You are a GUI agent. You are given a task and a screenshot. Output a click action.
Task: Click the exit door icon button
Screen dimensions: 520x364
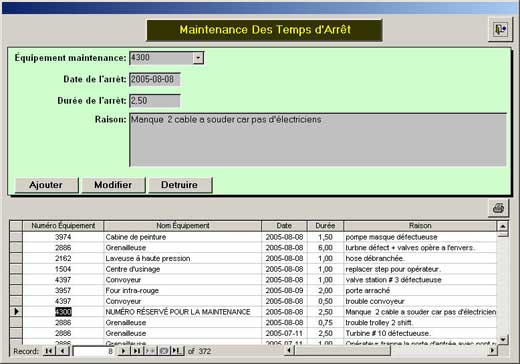[x=500, y=29]
